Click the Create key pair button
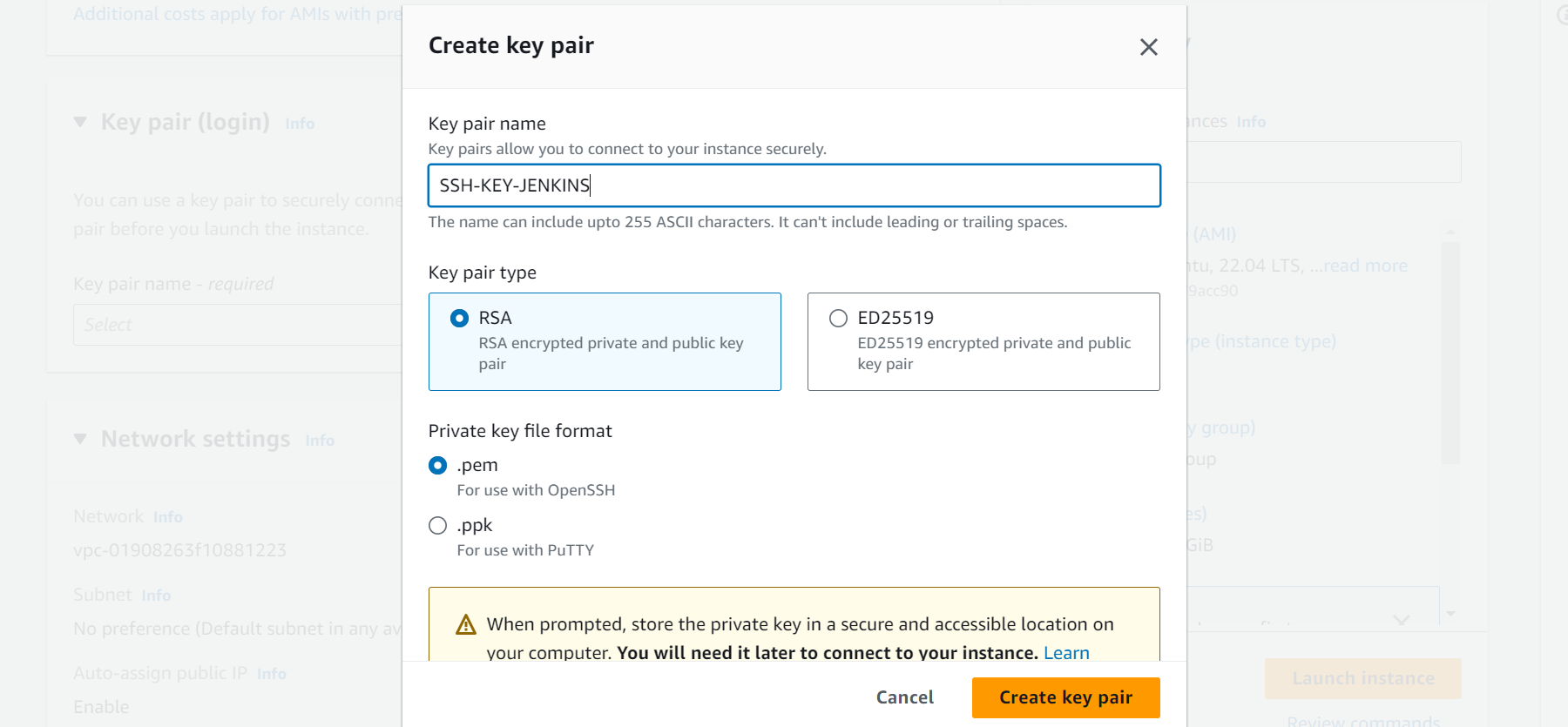Screen dimensions: 1568x727 pos(1065,697)
